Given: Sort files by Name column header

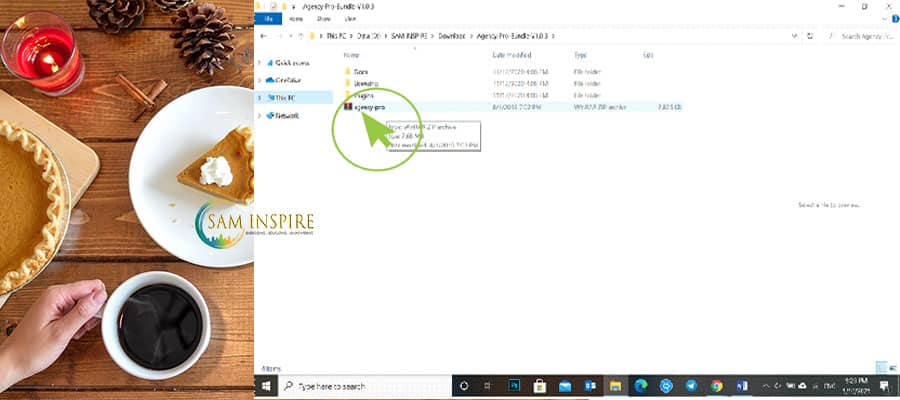Looking at the screenshot, I should click(352, 55).
